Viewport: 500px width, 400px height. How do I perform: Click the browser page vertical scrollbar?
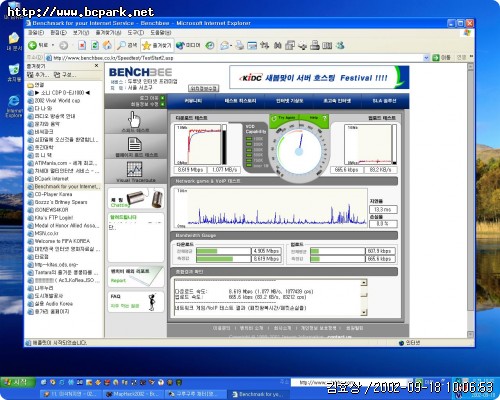click(470, 200)
